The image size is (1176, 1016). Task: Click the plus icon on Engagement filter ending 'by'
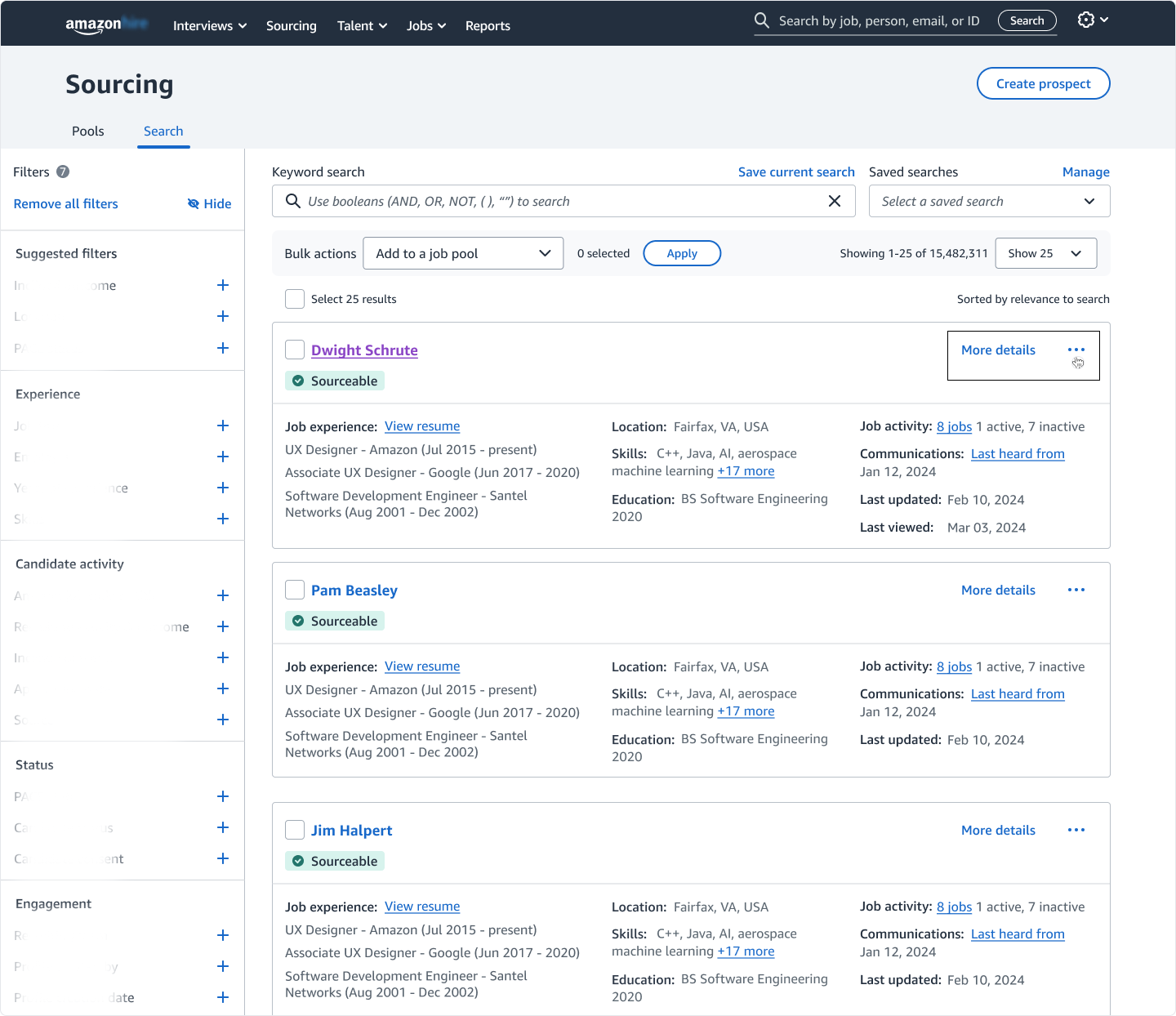tap(223, 966)
